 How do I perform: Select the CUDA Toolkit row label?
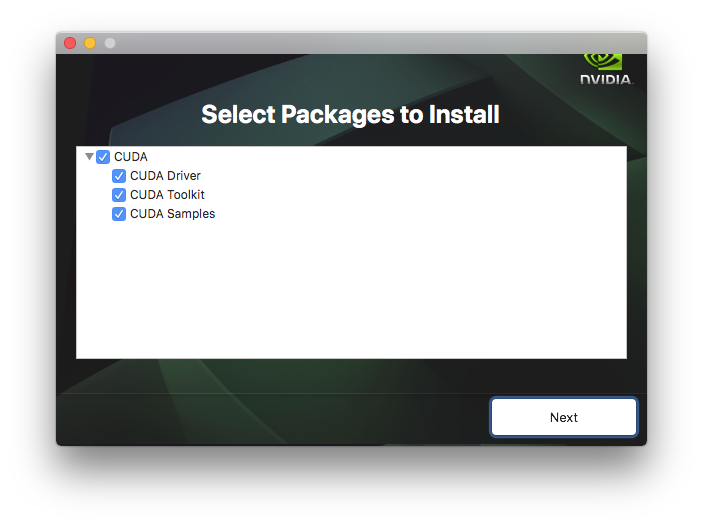point(167,195)
